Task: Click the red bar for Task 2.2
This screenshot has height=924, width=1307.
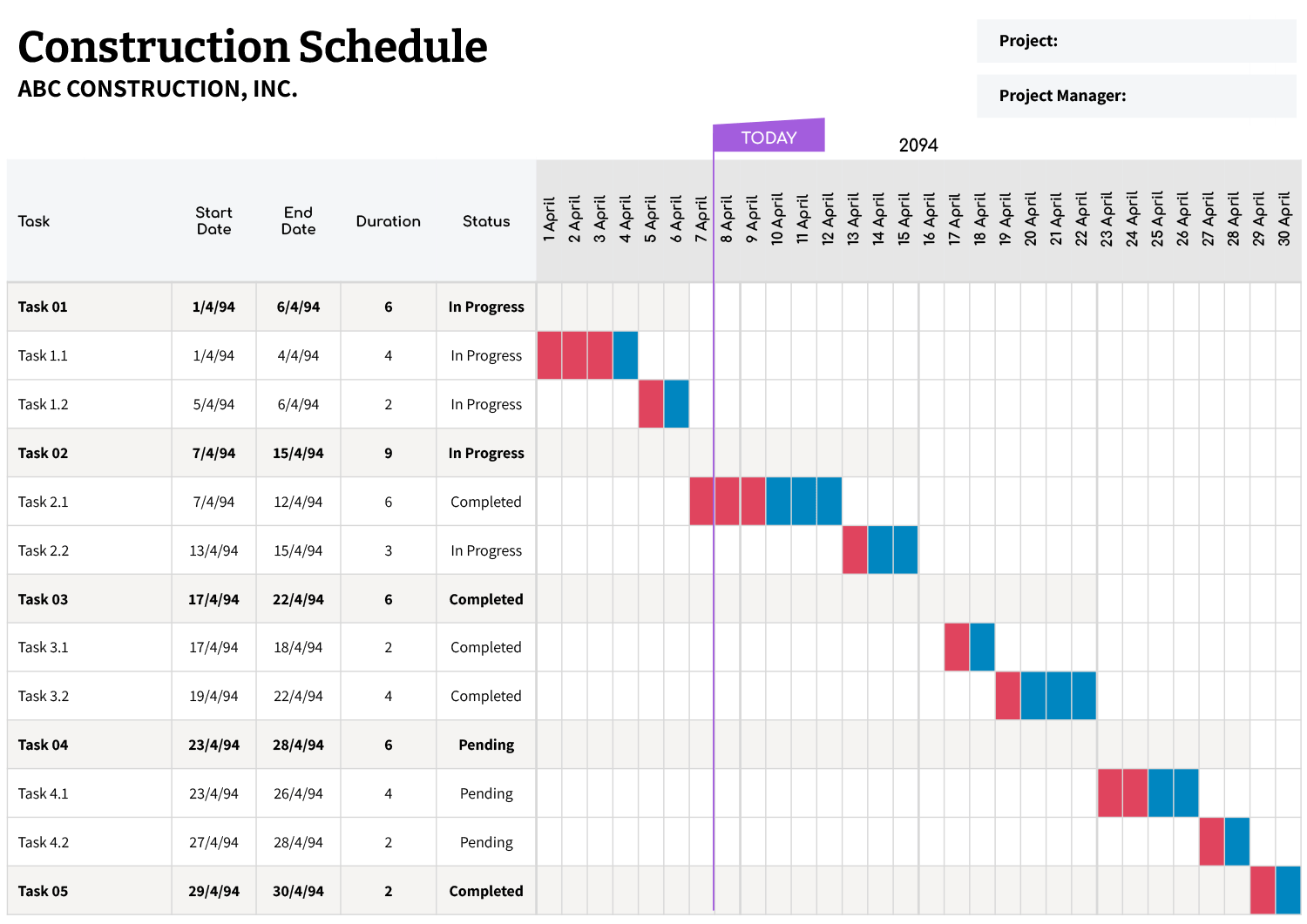Action: [x=855, y=550]
